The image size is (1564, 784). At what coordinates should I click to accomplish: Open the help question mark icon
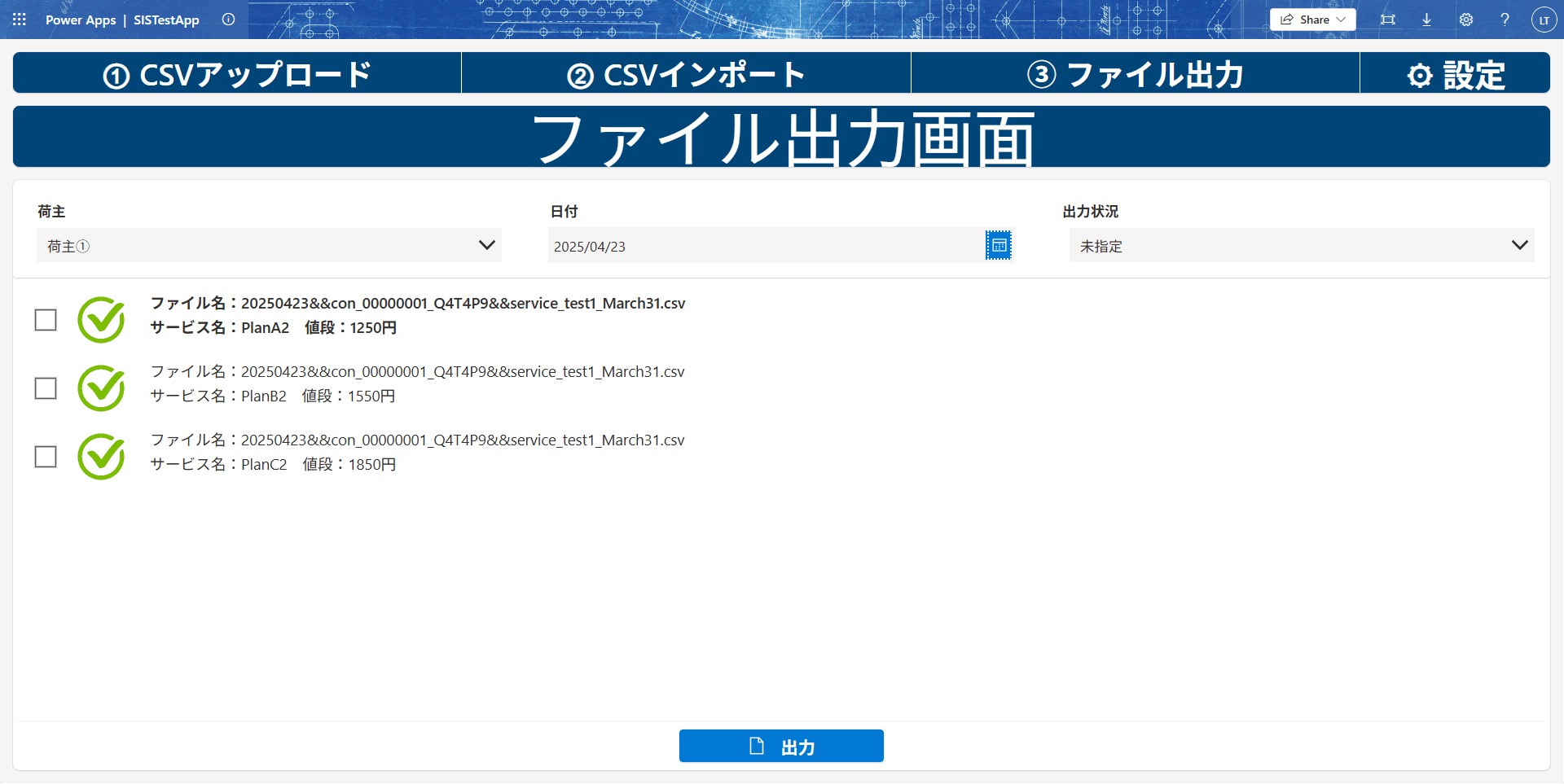pyautogui.click(x=1505, y=20)
